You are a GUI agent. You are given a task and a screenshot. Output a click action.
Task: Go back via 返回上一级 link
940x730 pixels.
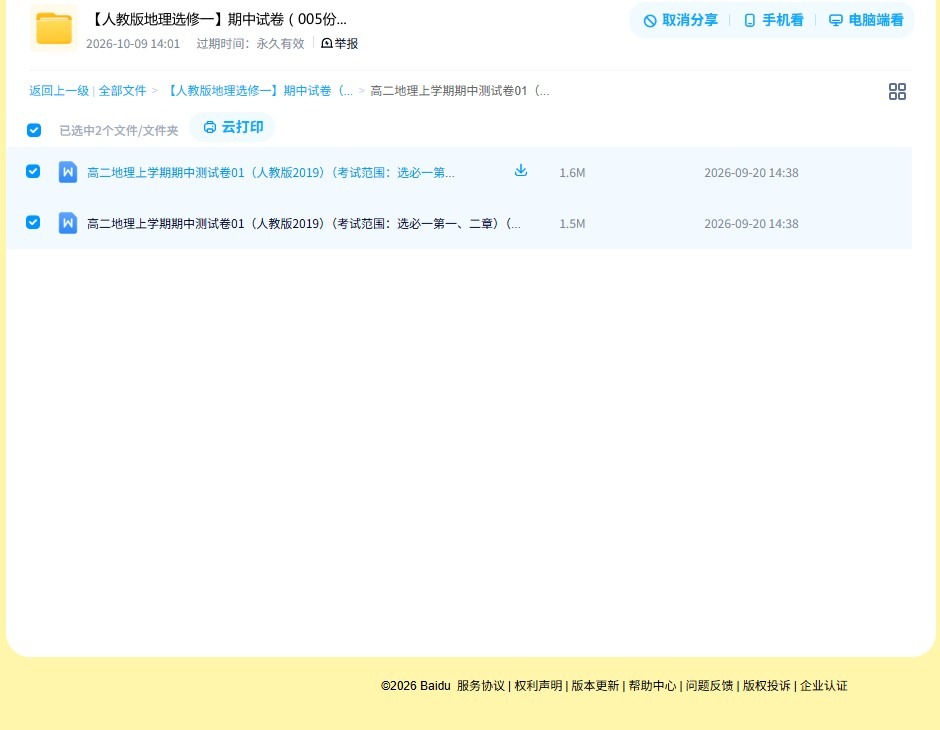59,91
